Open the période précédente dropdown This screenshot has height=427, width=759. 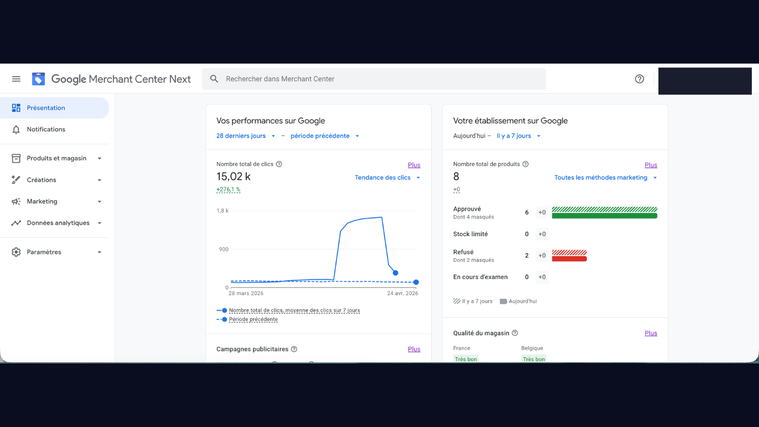click(x=324, y=136)
